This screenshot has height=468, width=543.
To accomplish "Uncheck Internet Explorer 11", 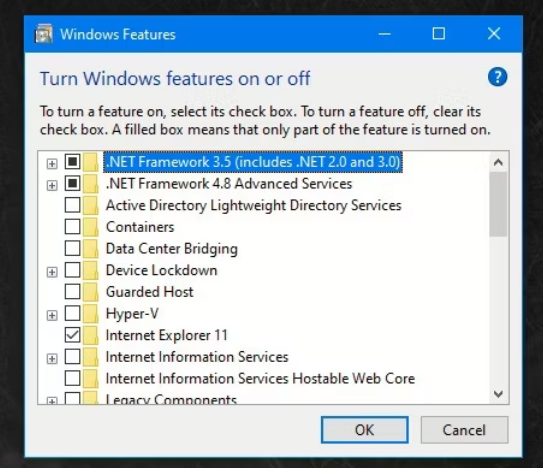I will click(72, 335).
